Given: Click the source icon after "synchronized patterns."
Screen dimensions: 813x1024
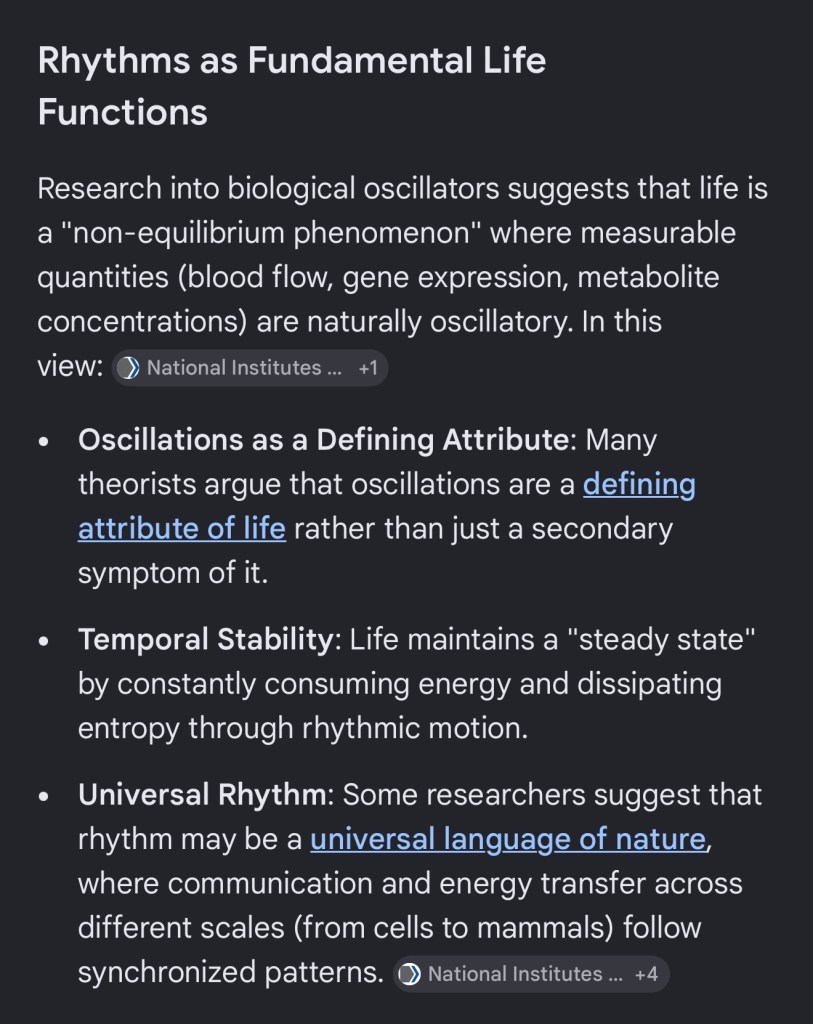Looking at the screenshot, I should (x=410, y=974).
